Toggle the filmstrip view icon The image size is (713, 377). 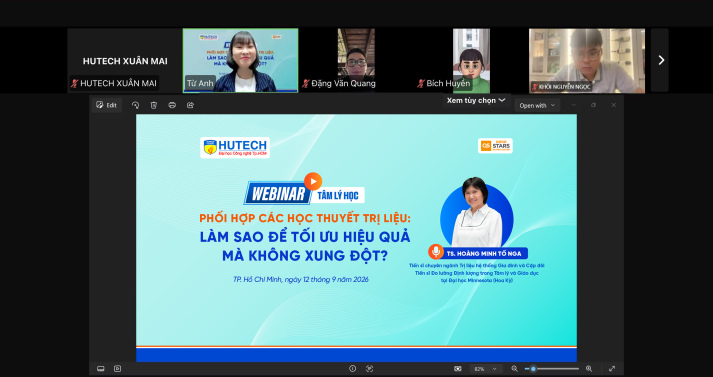[101, 369]
